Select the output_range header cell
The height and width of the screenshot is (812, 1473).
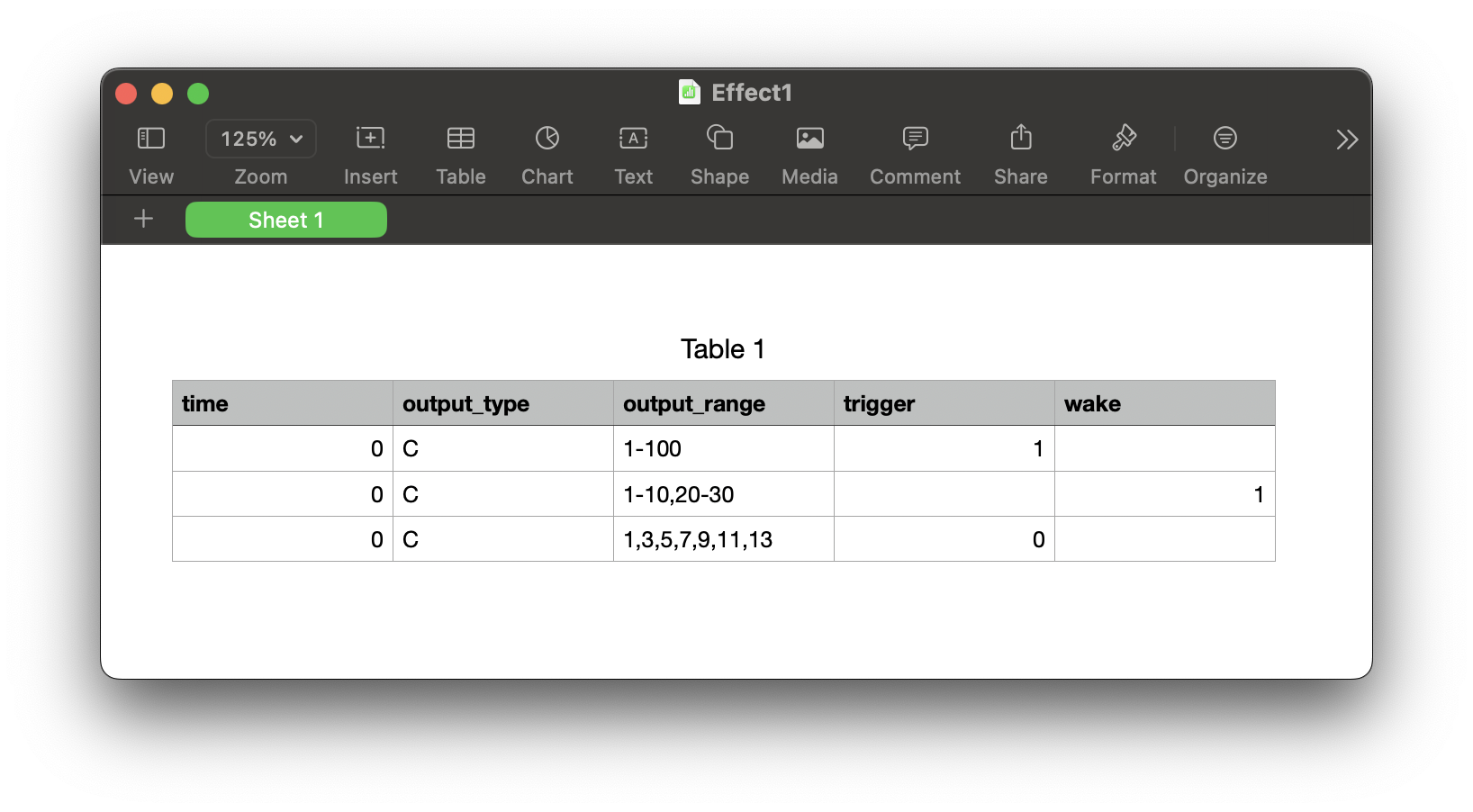(693, 403)
